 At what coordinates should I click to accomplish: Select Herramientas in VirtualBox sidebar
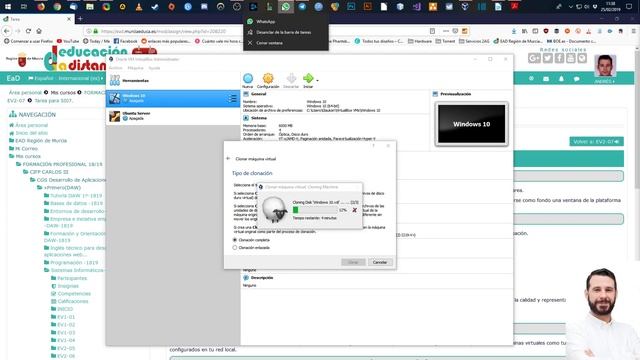173,80
